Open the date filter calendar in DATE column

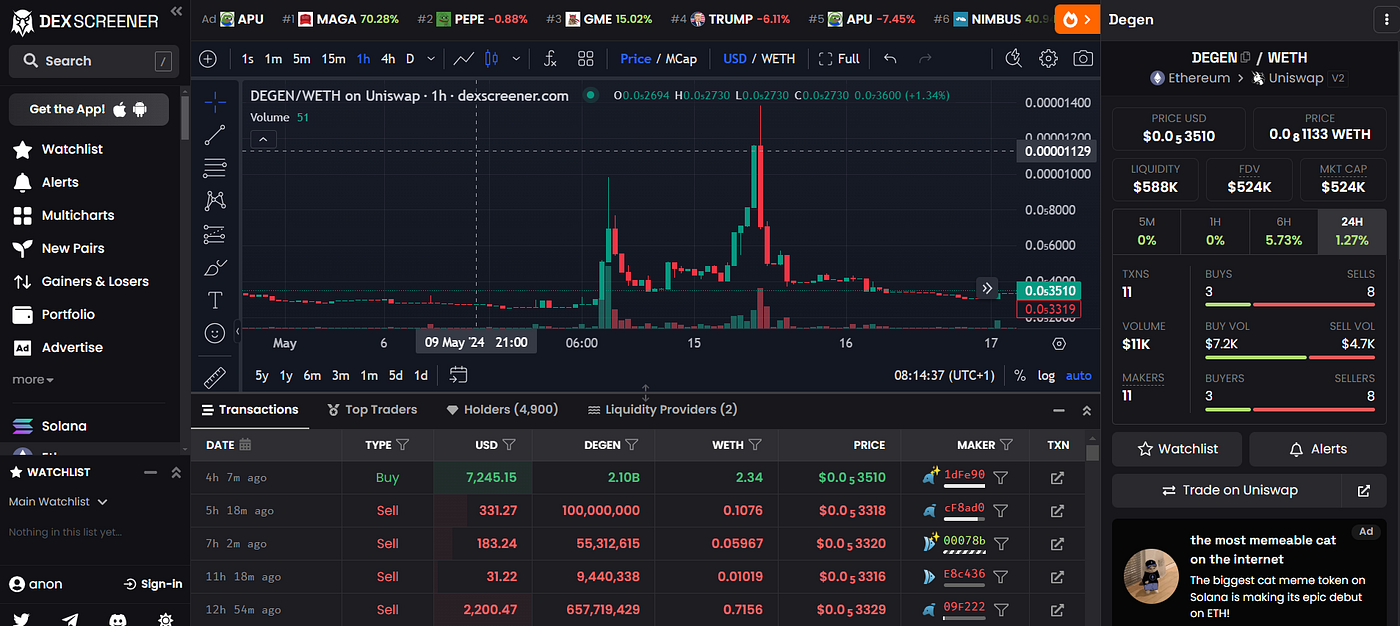246,444
